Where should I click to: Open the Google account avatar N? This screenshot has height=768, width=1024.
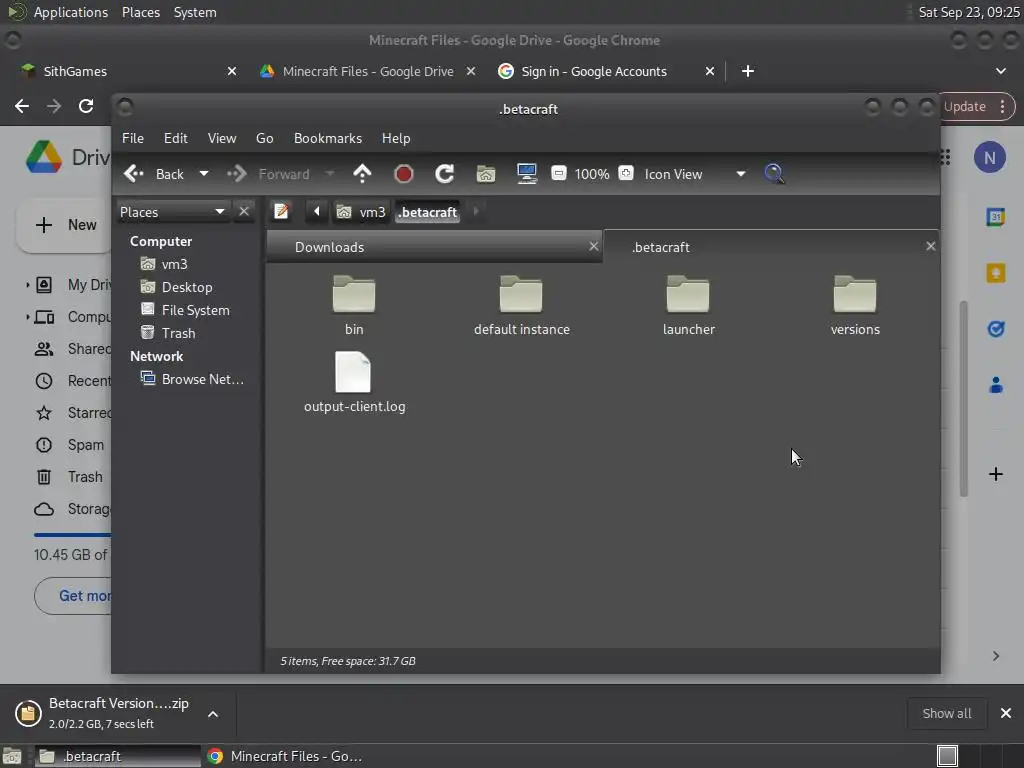tap(989, 157)
